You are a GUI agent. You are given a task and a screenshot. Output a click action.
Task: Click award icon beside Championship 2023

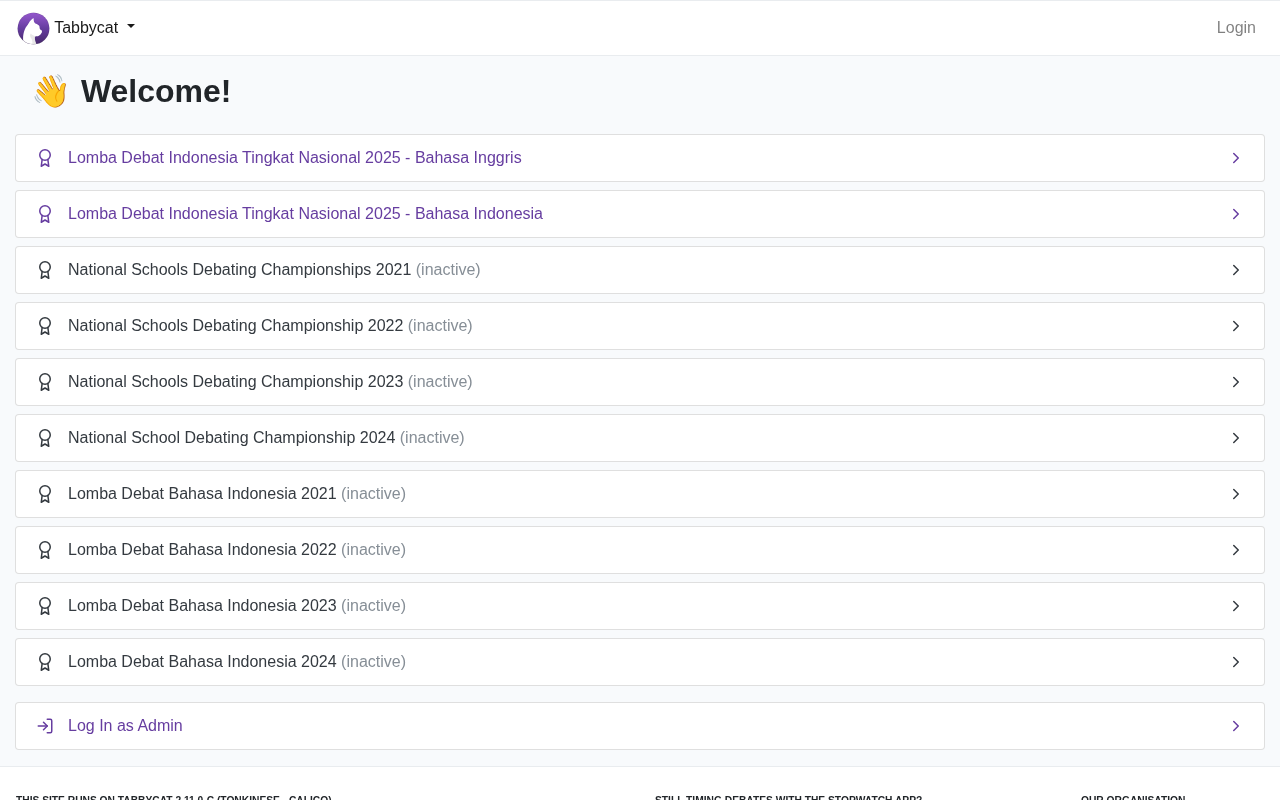point(45,382)
